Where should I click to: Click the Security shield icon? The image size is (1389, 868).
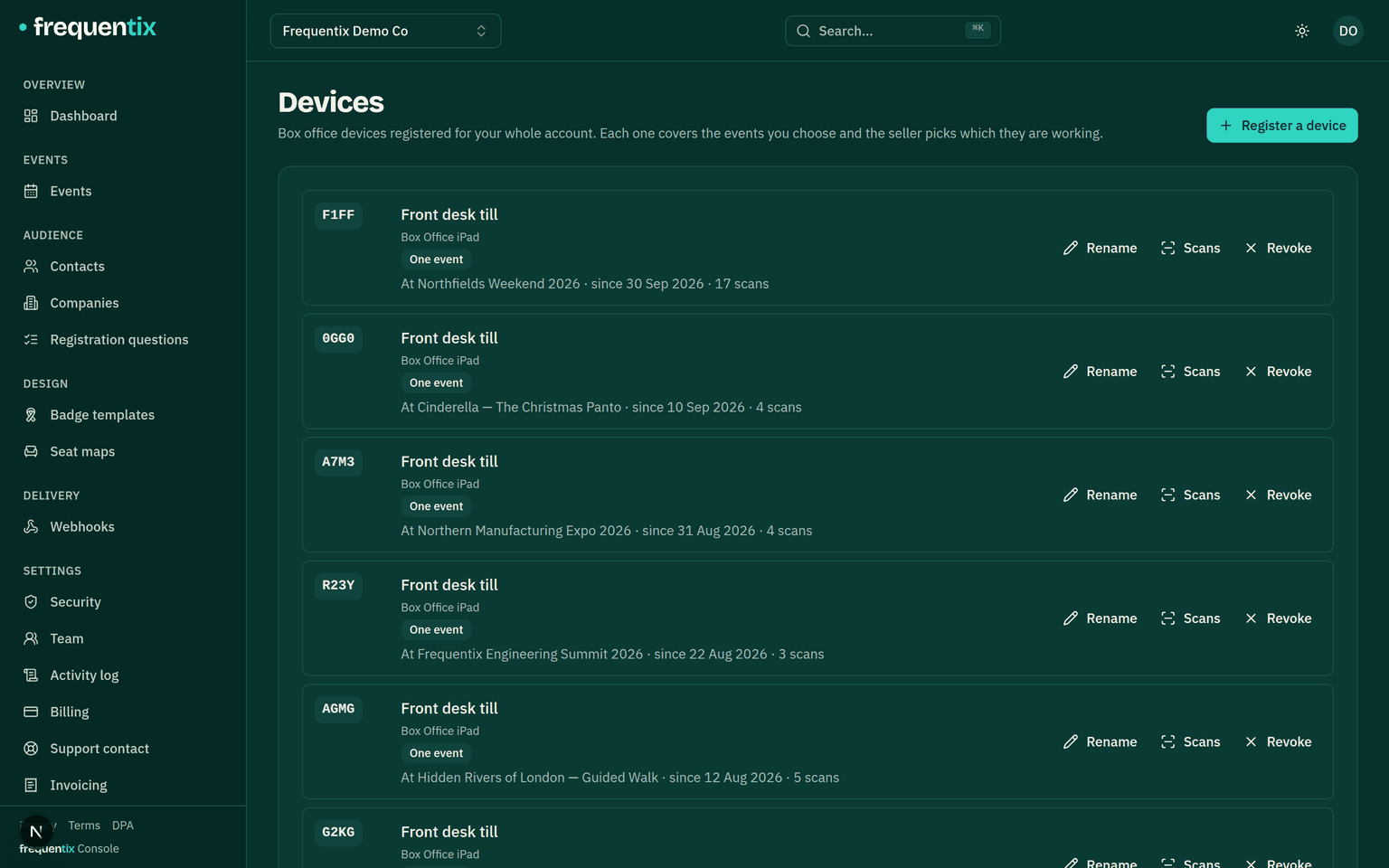point(31,602)
